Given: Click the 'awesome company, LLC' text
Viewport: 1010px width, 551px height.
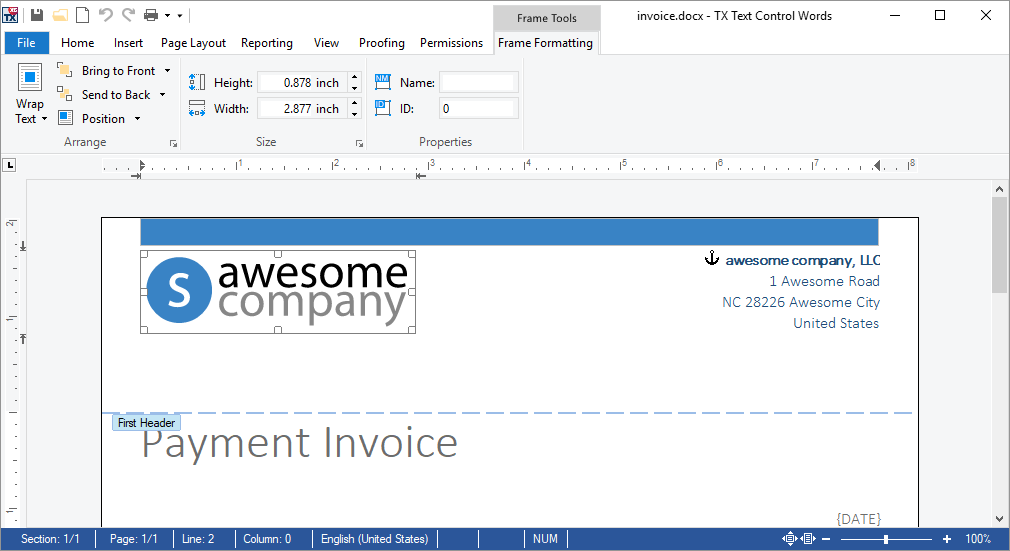Looking at the screenshot, I should 803,260.
